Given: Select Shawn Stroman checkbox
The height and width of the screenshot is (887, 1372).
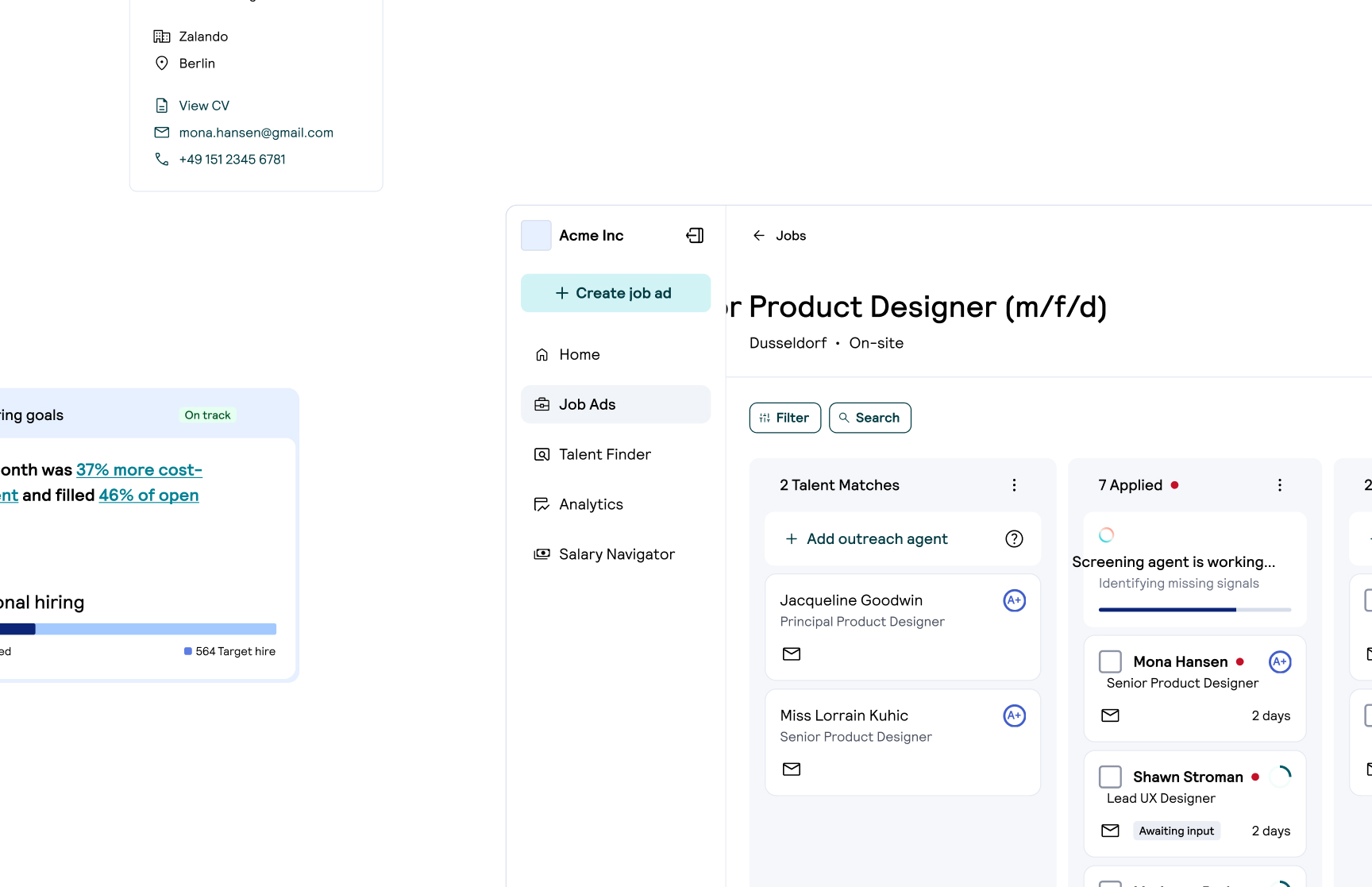Looking at the screenshot, I should click(x=1110, y=777).
